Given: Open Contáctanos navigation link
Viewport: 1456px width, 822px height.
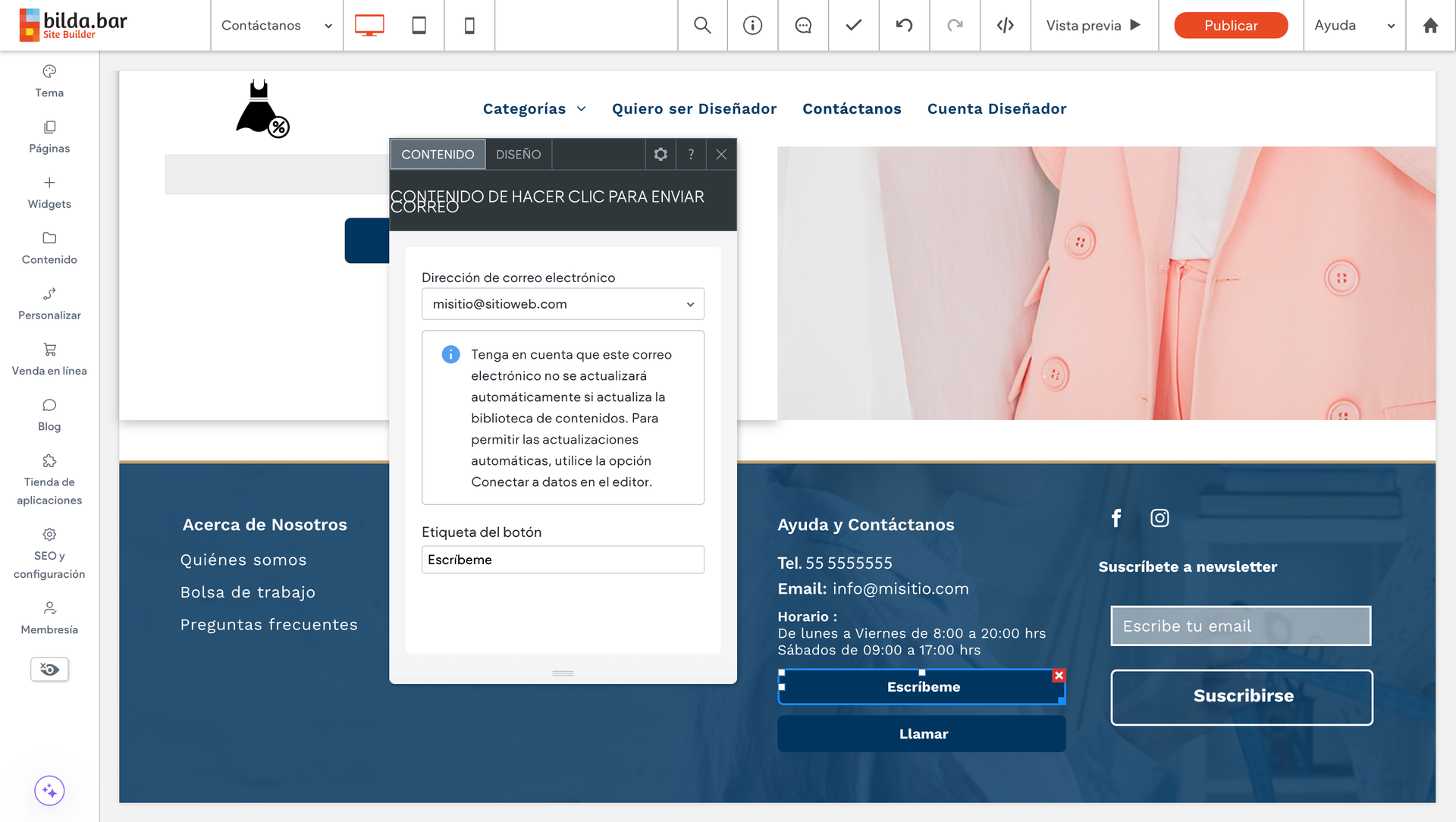Looking at the screenshot, I should 852,108.
